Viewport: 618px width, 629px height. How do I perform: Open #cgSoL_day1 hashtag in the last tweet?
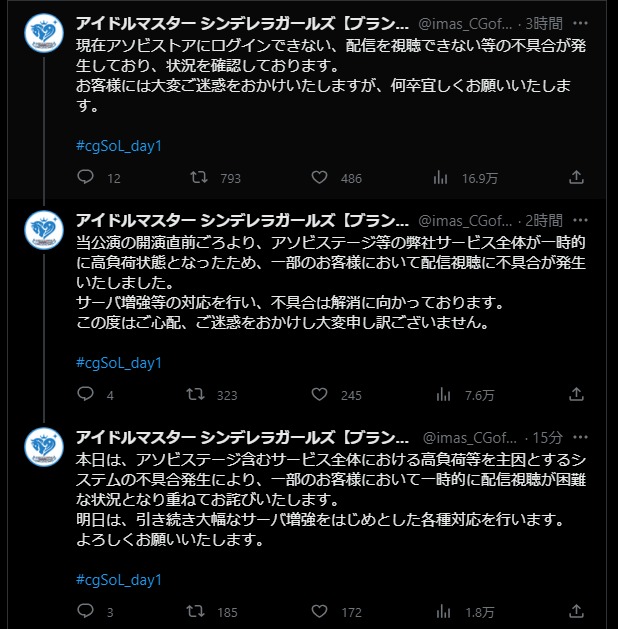(119, 580)
